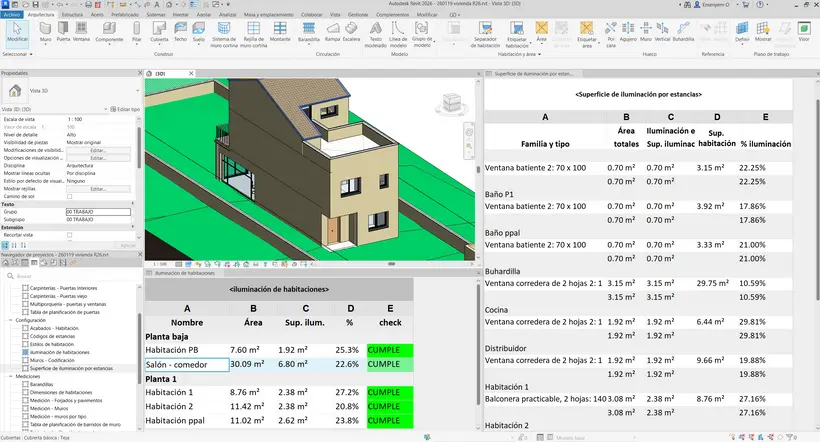Open Superficie de iluminación por estancias item
Viewport: 820px width, 442px height.
coord(71,368)
